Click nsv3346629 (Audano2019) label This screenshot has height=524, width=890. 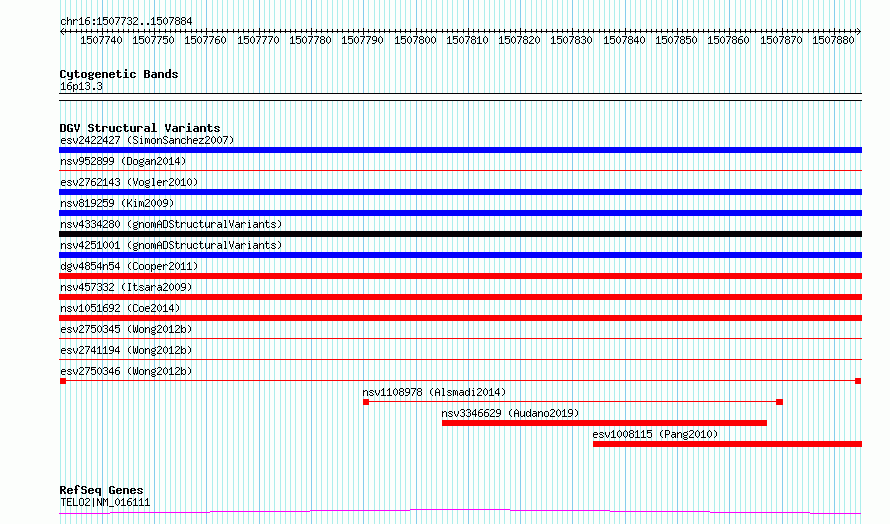coord(510,413)
